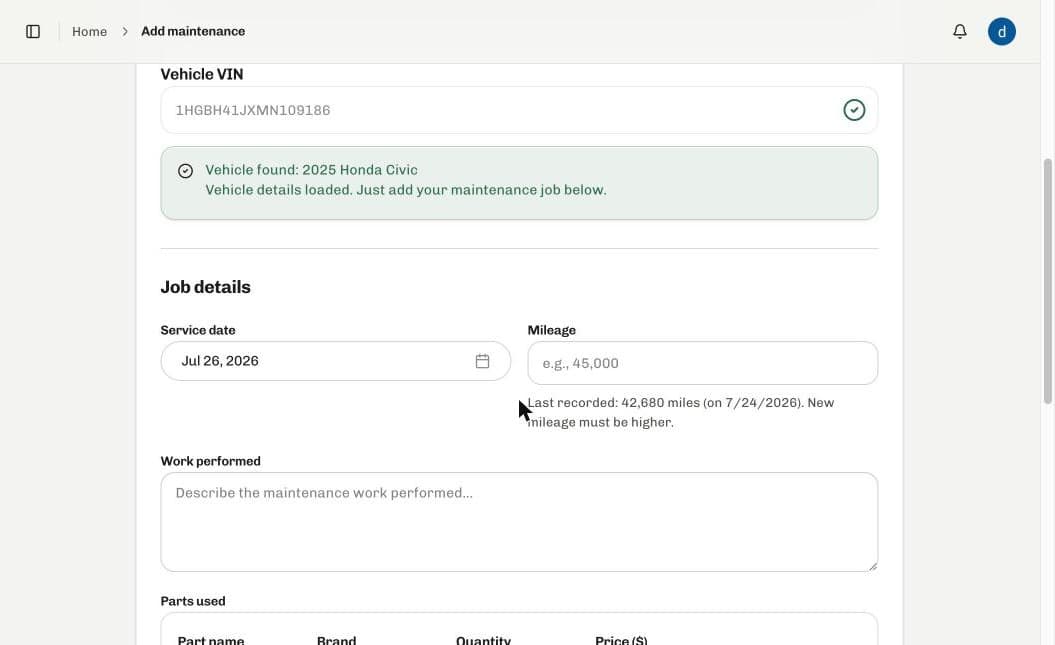
Task: Click the Quantity column header
Action: 483,640
